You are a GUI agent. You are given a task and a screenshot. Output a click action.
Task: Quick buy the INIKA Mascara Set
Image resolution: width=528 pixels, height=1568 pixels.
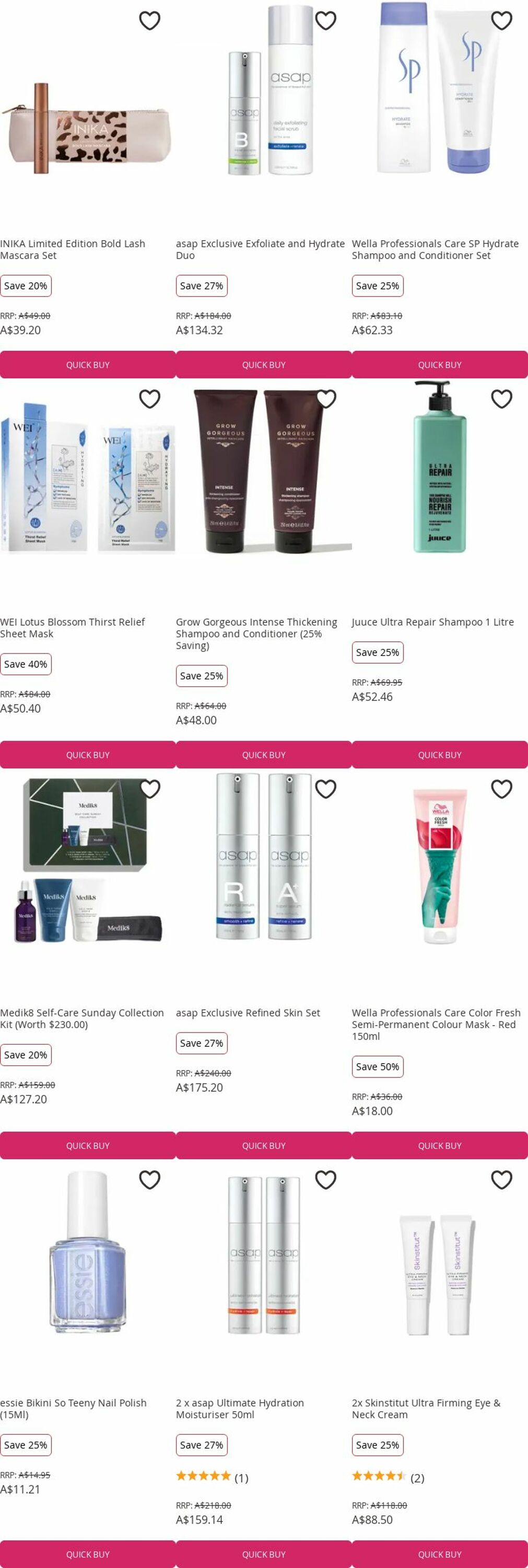click(88, 365)
